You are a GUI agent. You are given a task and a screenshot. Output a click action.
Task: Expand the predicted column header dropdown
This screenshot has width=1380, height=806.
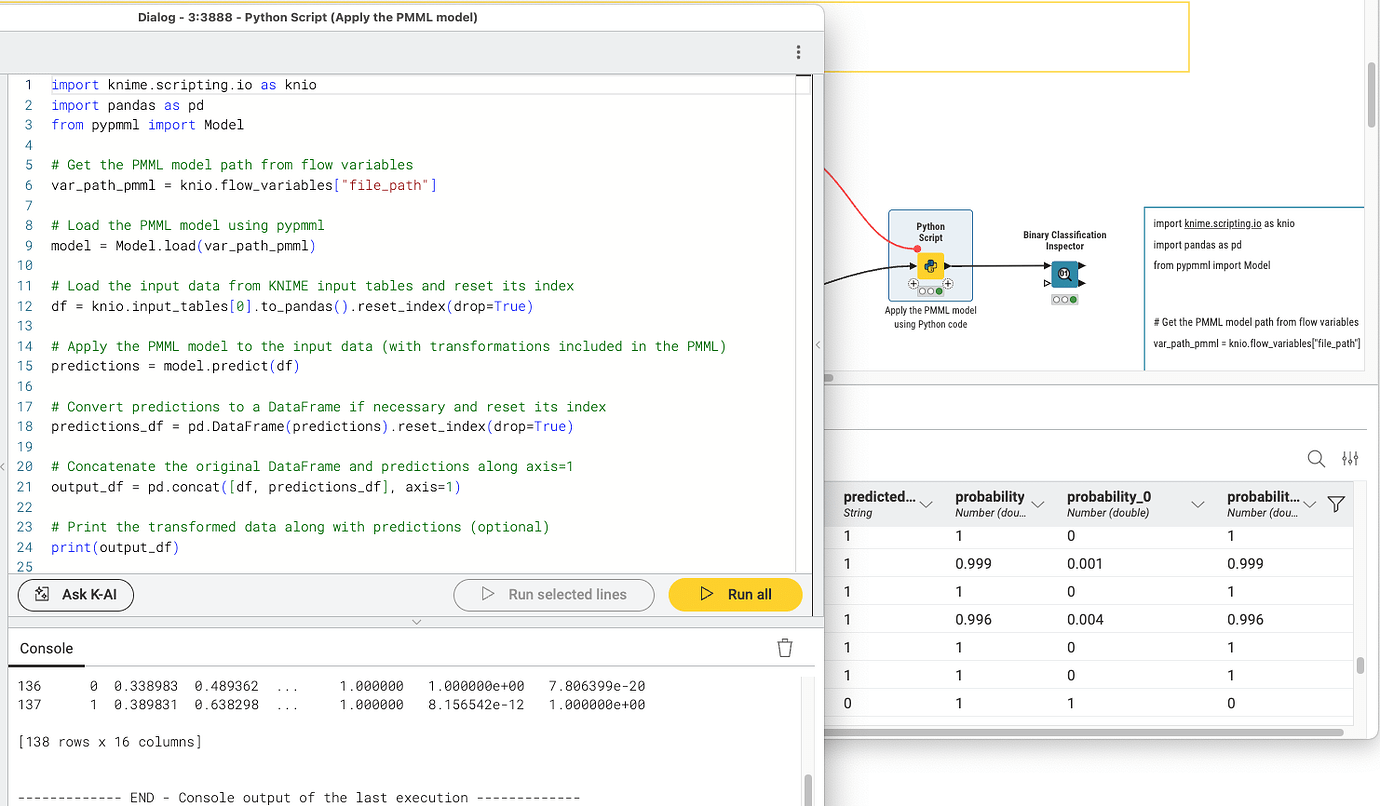926,504
